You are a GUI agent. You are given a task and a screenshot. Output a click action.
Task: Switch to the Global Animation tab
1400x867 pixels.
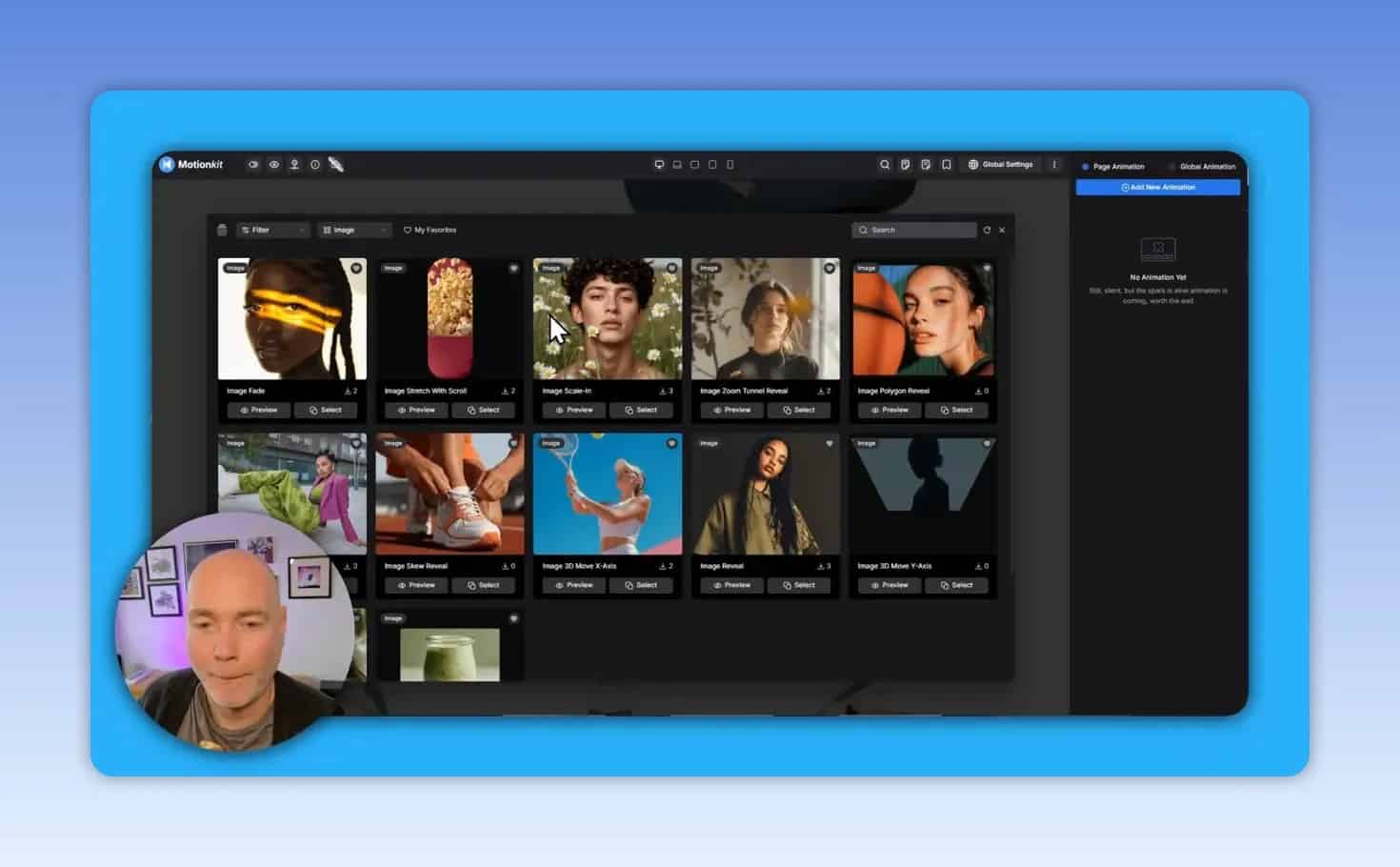1202,167
